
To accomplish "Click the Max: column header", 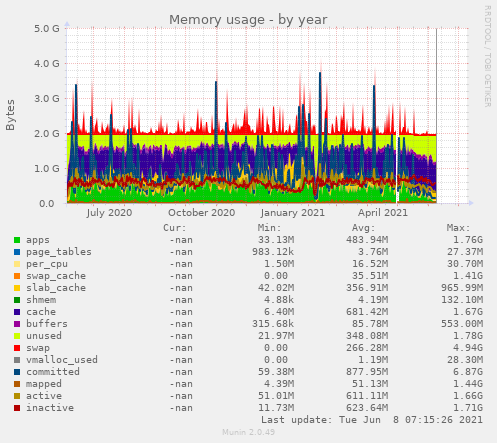I will [x=458, y=228].
